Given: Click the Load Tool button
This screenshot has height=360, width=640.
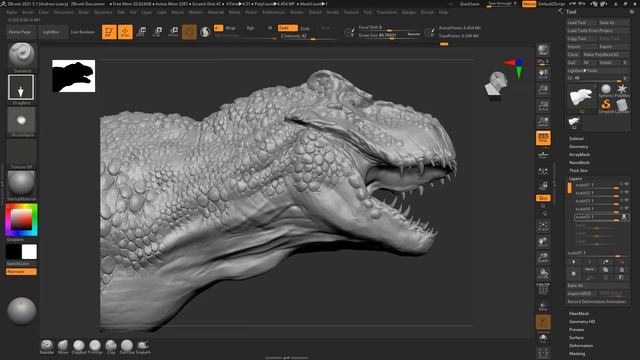Looking at the screenshot, I should 581,23.
